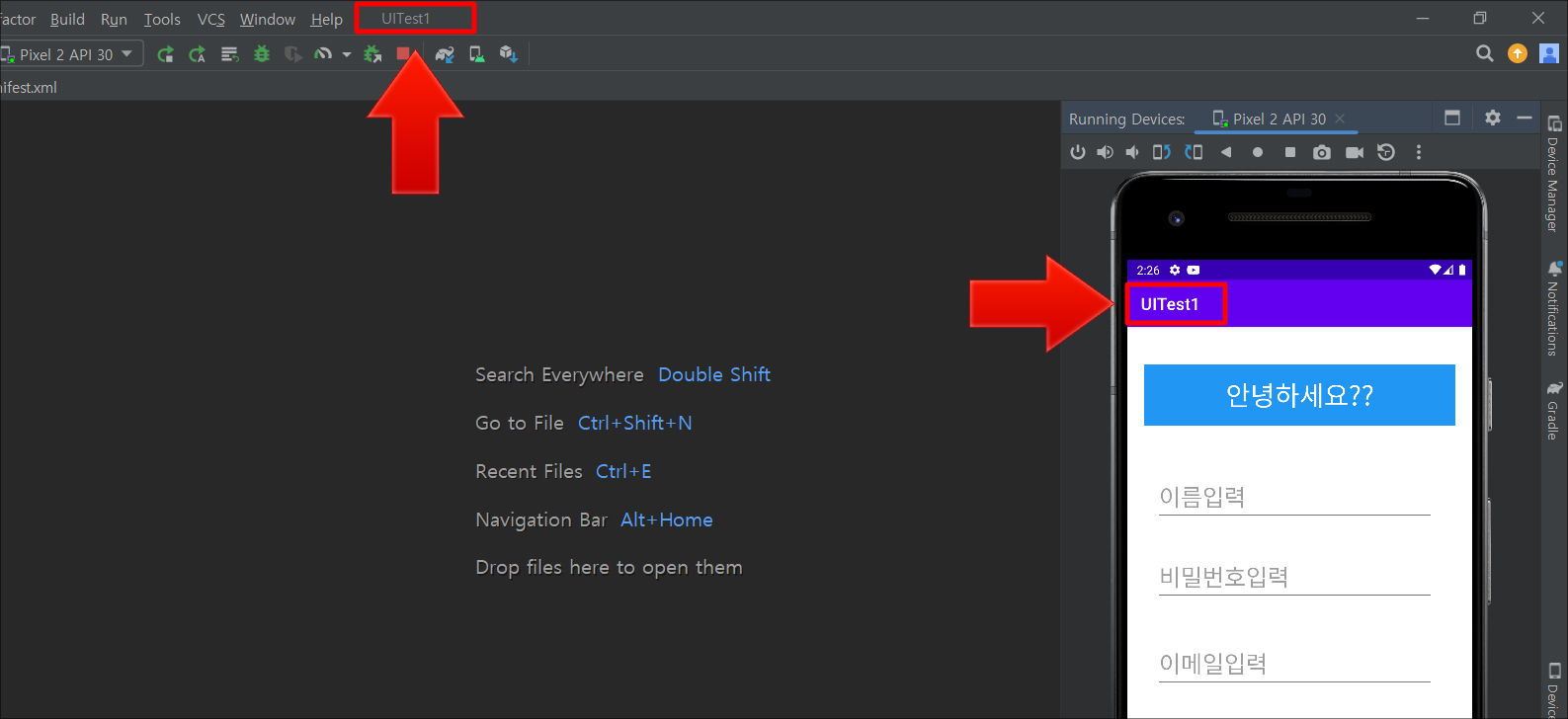Click the ifest.xml breadcrumb text
The width and height of the screenshot is (1568, 719).
coord(29,87)
